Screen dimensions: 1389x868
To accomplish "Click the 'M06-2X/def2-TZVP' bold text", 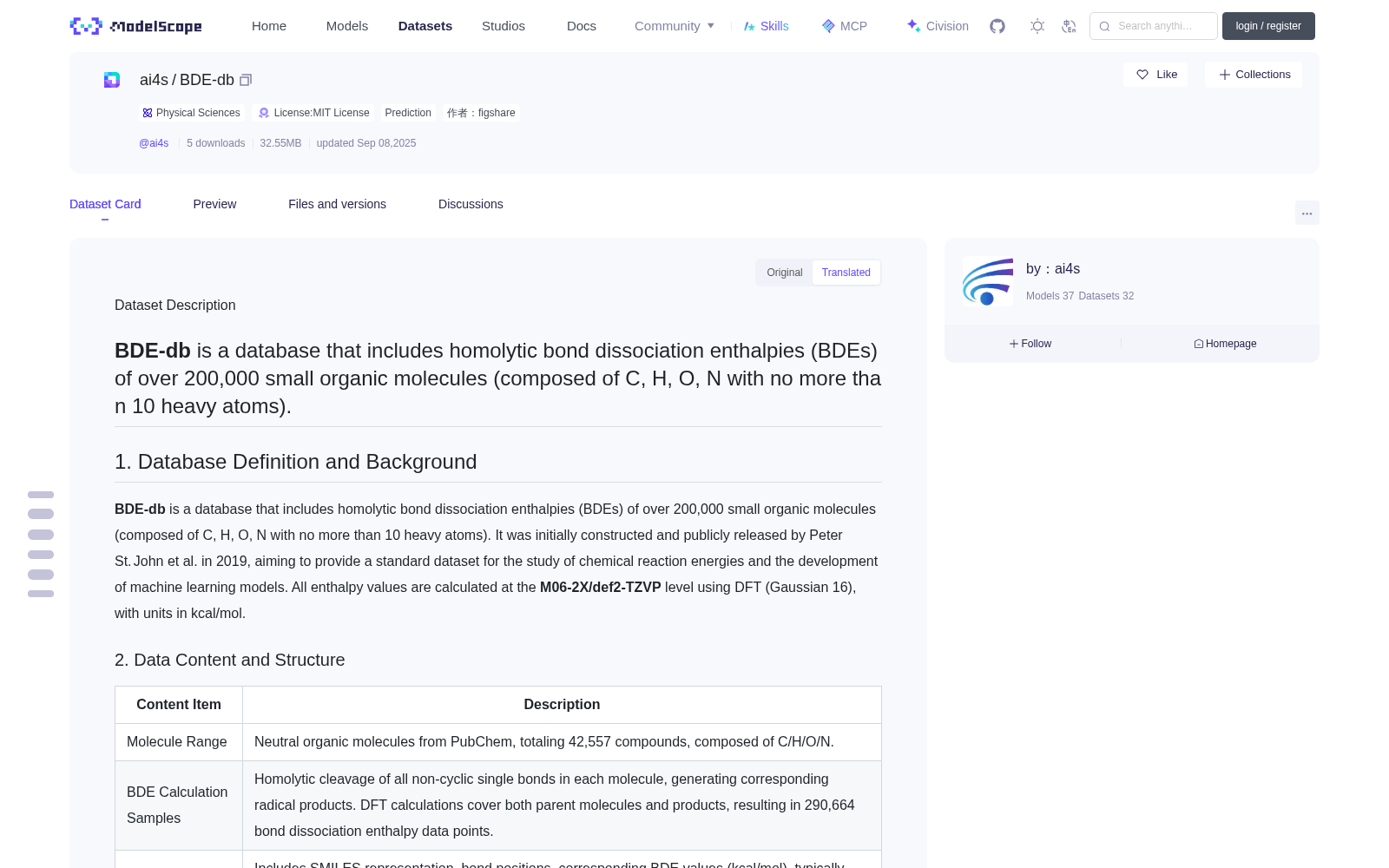I will point(601,588).
